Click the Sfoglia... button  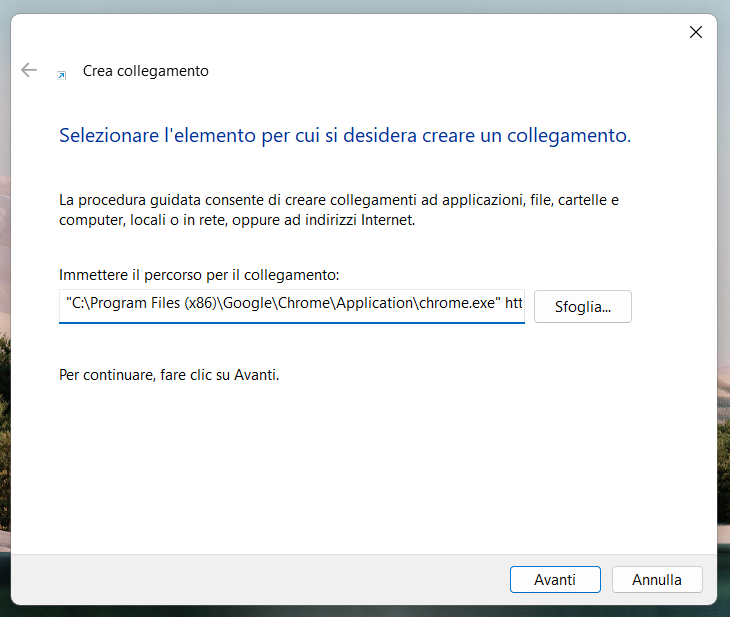[x=582, y=306]
